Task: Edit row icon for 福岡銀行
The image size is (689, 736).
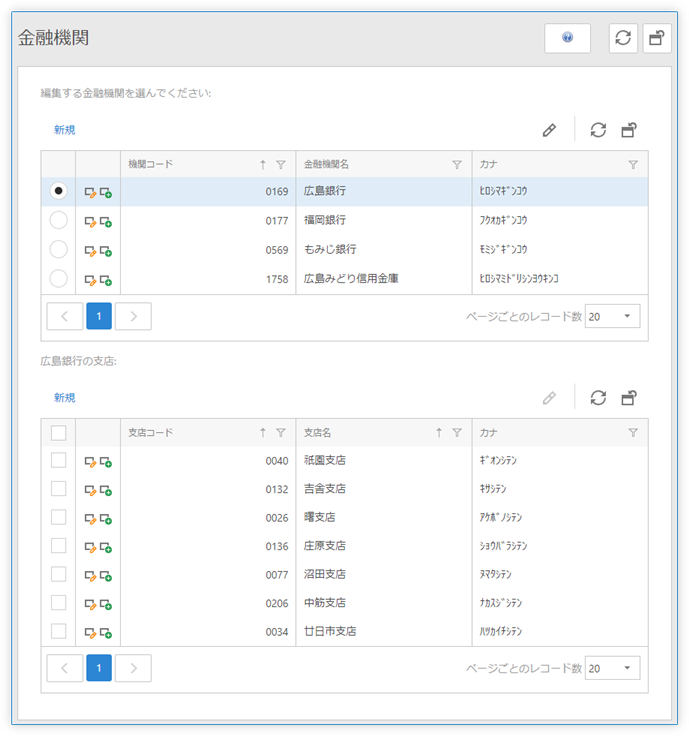Action: point(90,222)
